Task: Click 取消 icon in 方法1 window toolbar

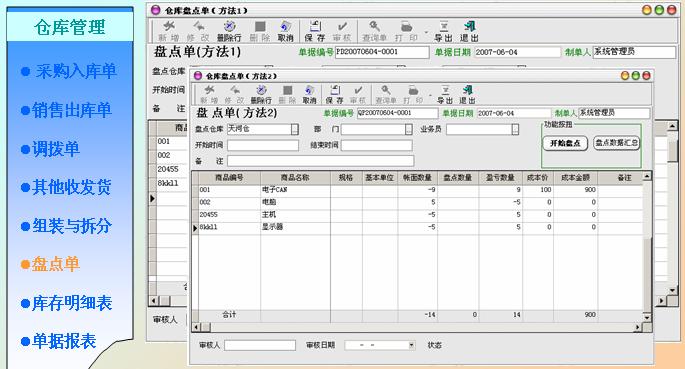Action: tap(285, 27)
